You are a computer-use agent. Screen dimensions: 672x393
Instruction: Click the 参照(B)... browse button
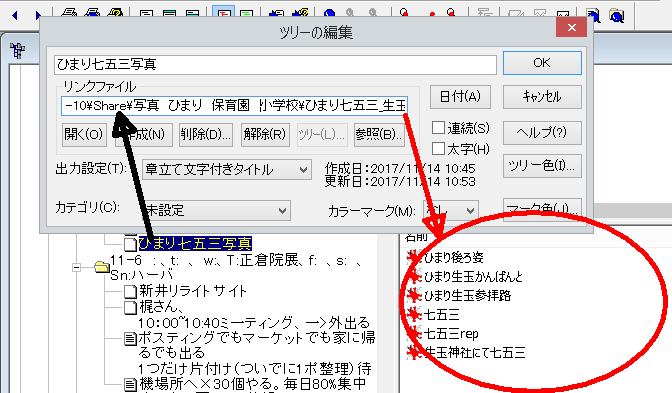pos(379,135)
